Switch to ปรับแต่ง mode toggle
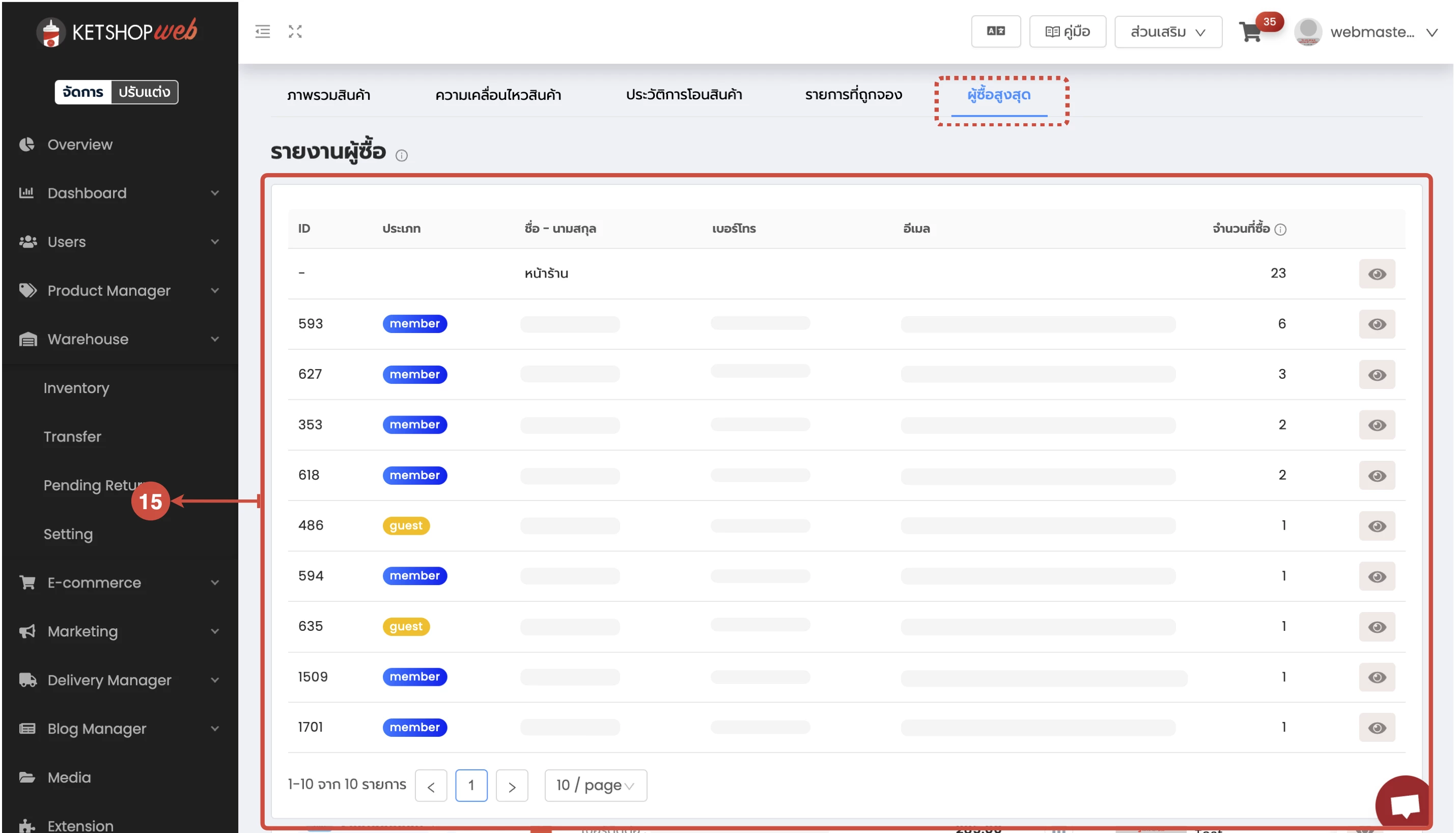 144,92
